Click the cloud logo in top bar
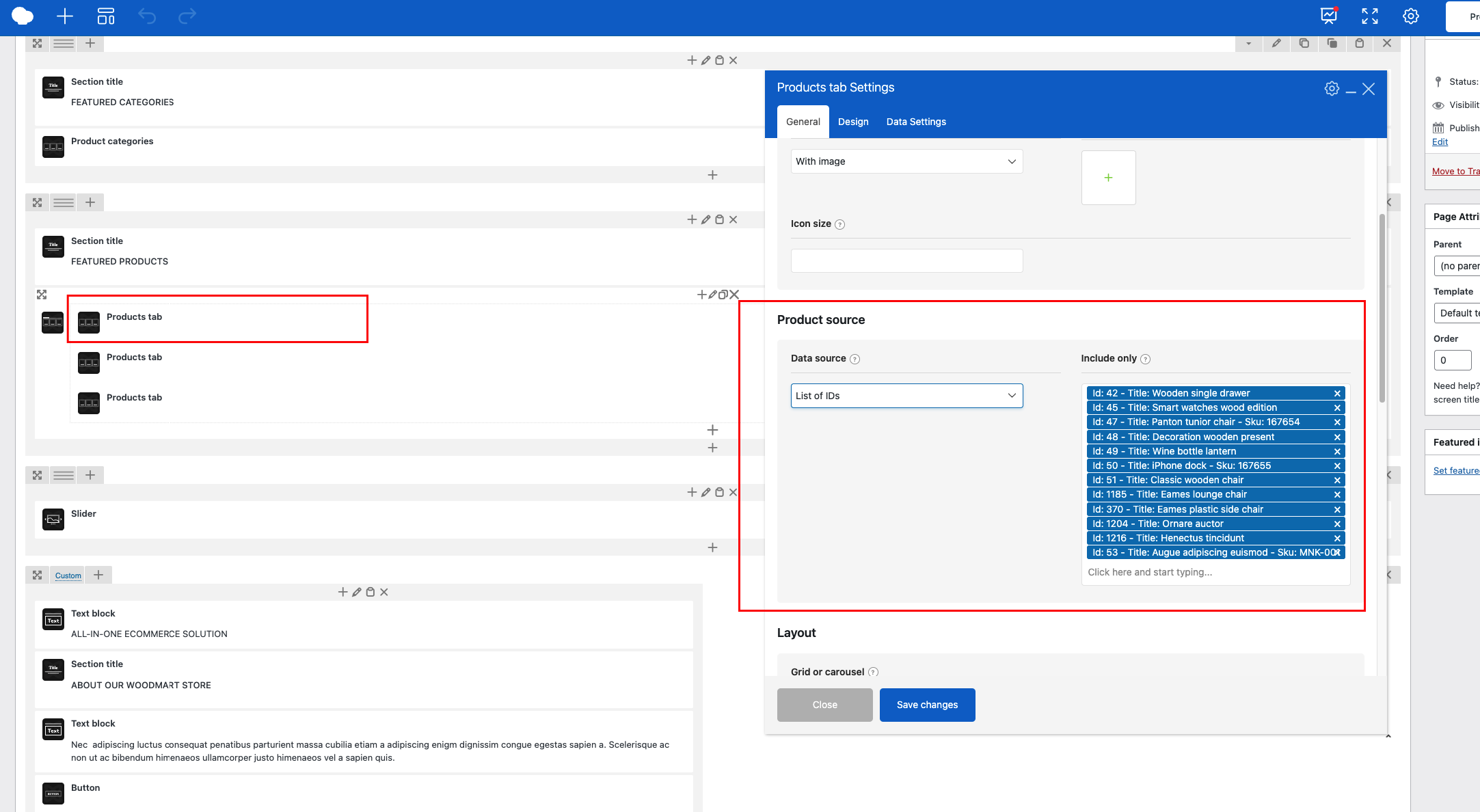 (x=23, y=16)
